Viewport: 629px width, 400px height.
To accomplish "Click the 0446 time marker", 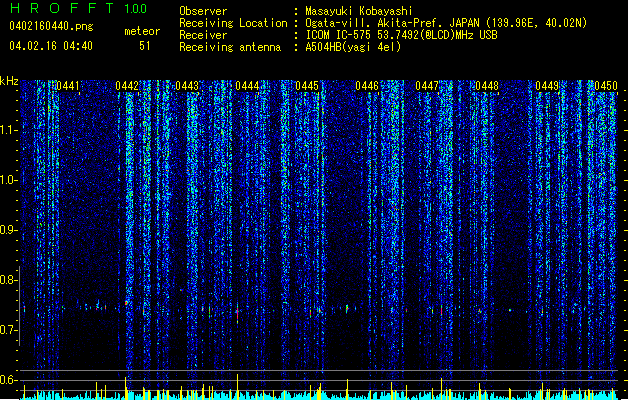I will click(x=367, y=86).
